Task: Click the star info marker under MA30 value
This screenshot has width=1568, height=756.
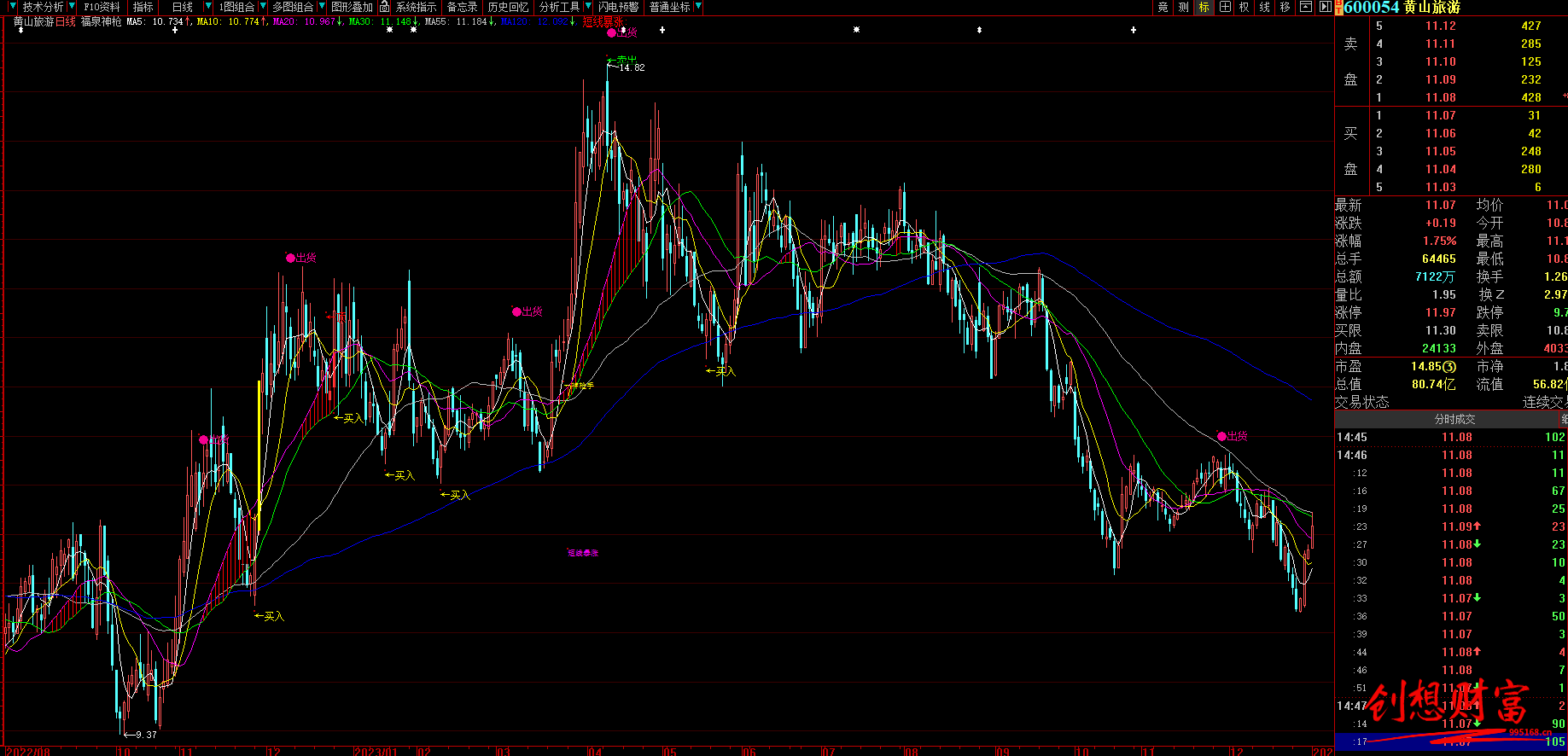Action: [x=389, y=30]
